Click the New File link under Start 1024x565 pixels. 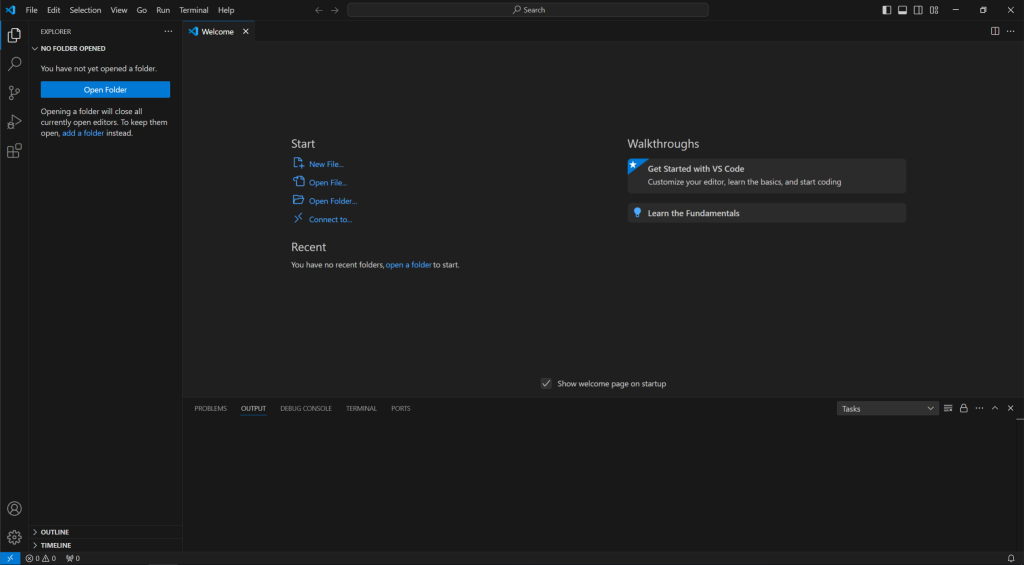(326, 164)
